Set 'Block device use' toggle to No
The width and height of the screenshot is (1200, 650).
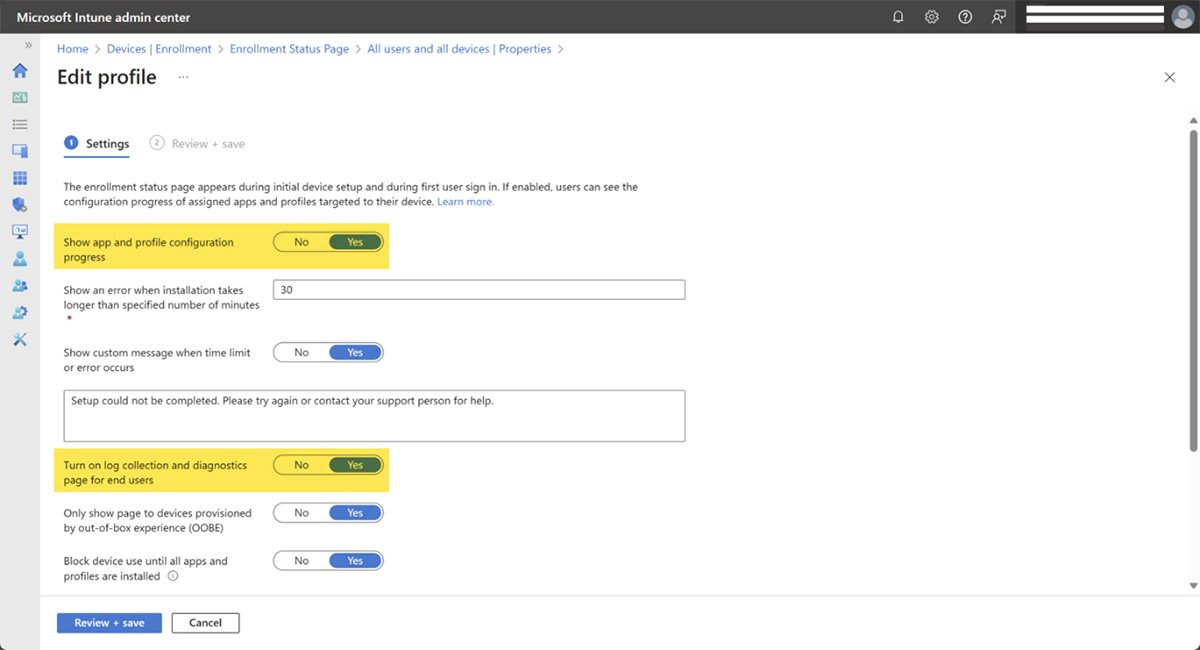301,561
